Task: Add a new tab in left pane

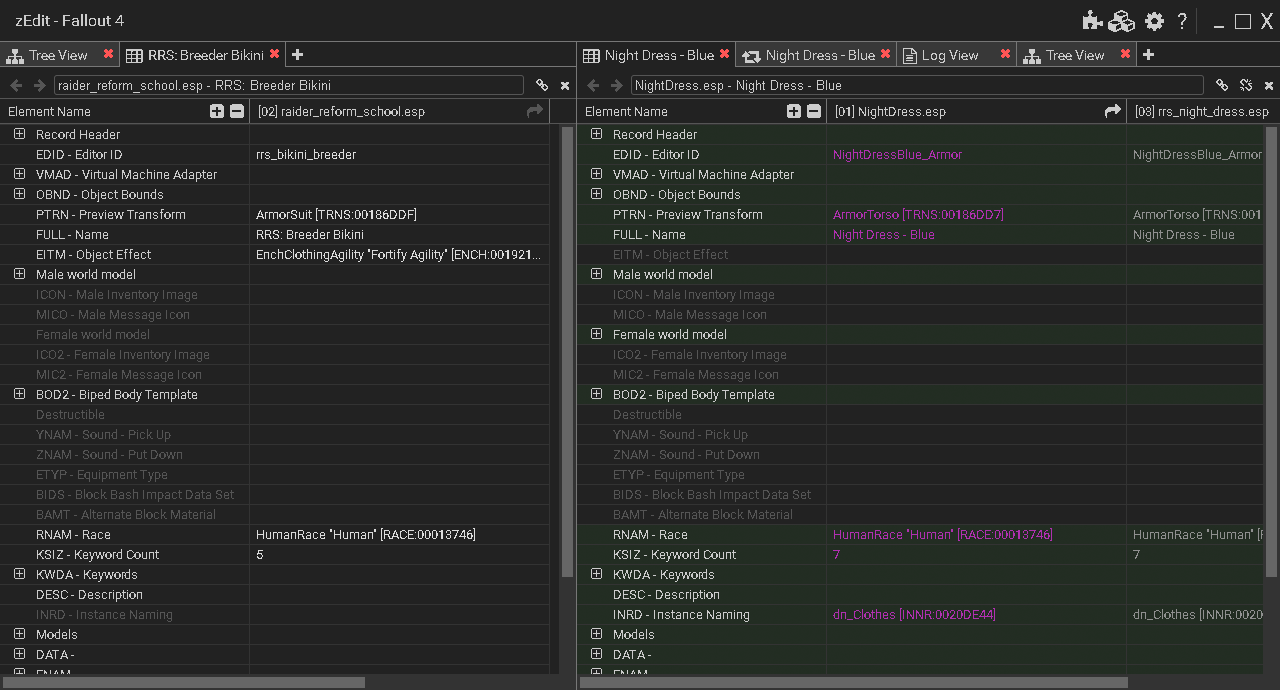Action: pyautogui.click(x=297, y=55)
